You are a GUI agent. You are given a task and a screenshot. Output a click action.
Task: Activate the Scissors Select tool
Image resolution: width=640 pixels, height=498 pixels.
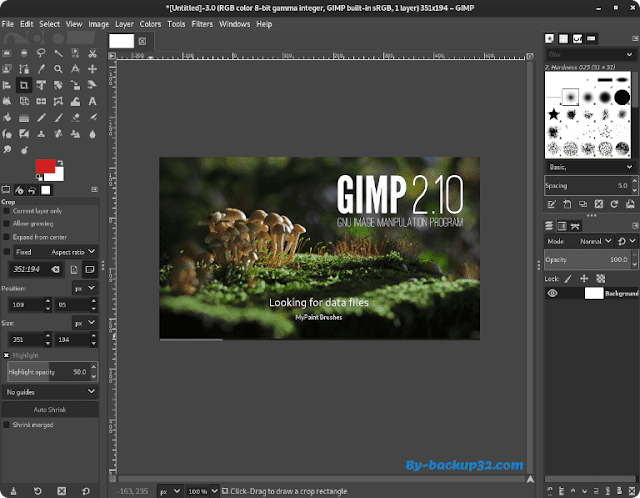tap(93, 53)
